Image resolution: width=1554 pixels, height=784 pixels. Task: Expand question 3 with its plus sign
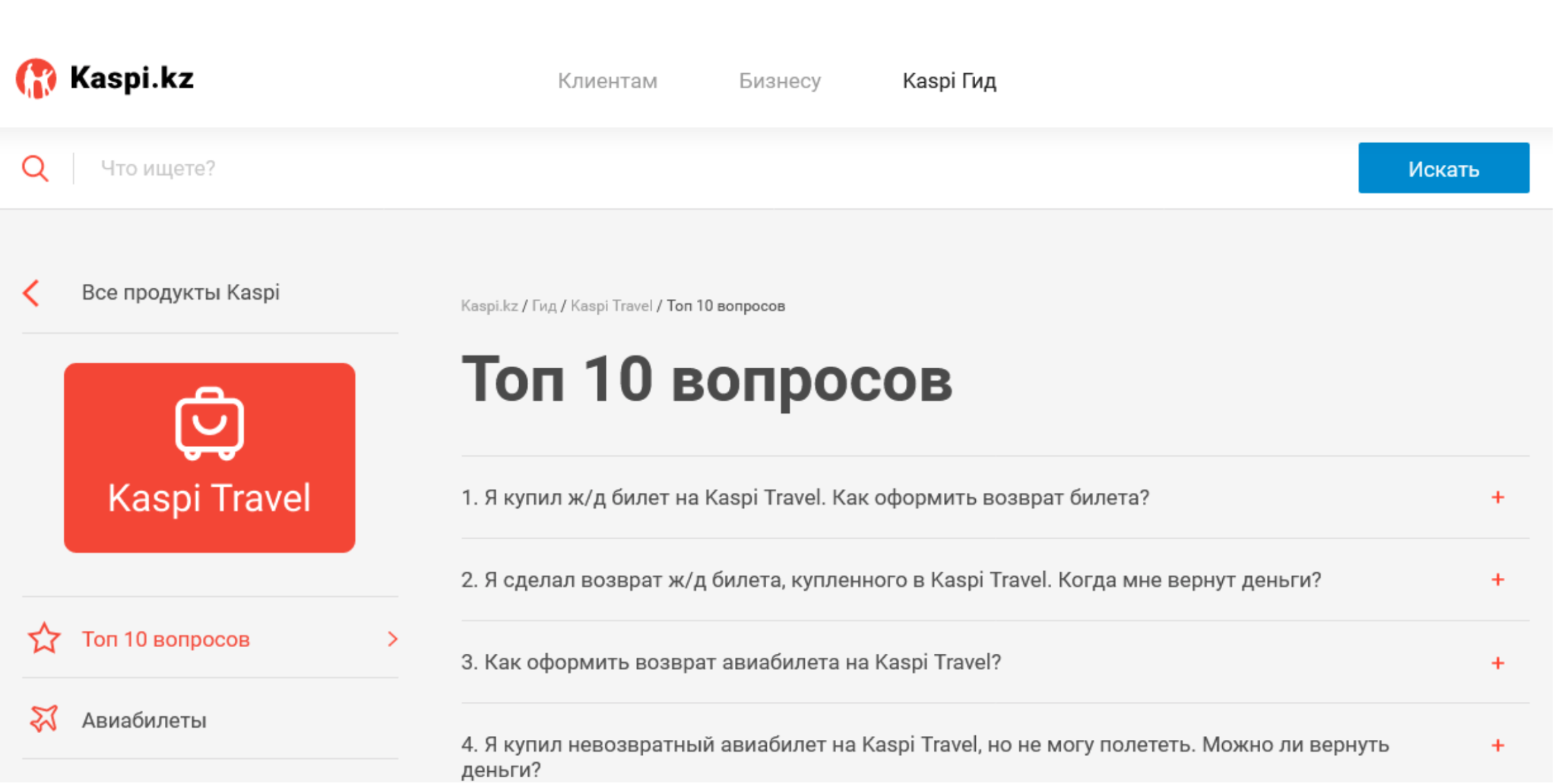click(1498, 663)
